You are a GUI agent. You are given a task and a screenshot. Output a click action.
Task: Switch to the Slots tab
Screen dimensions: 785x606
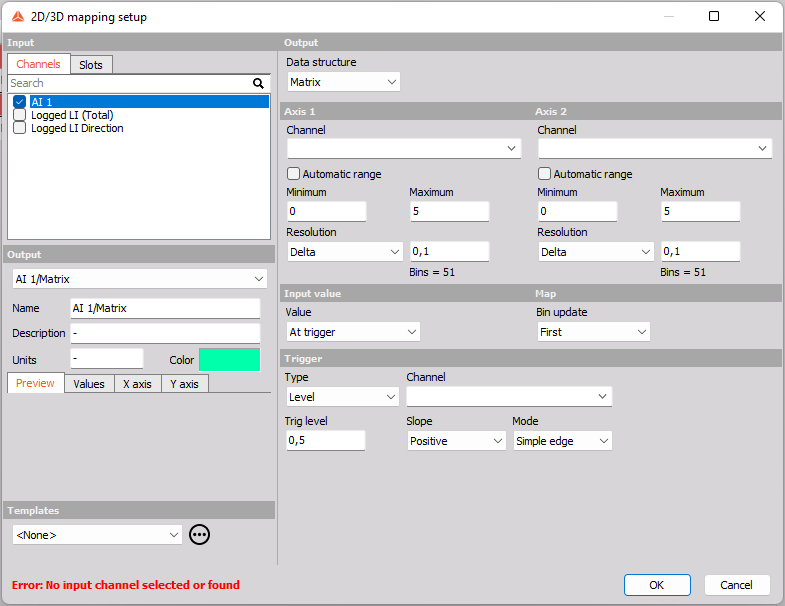coord(91,65)
